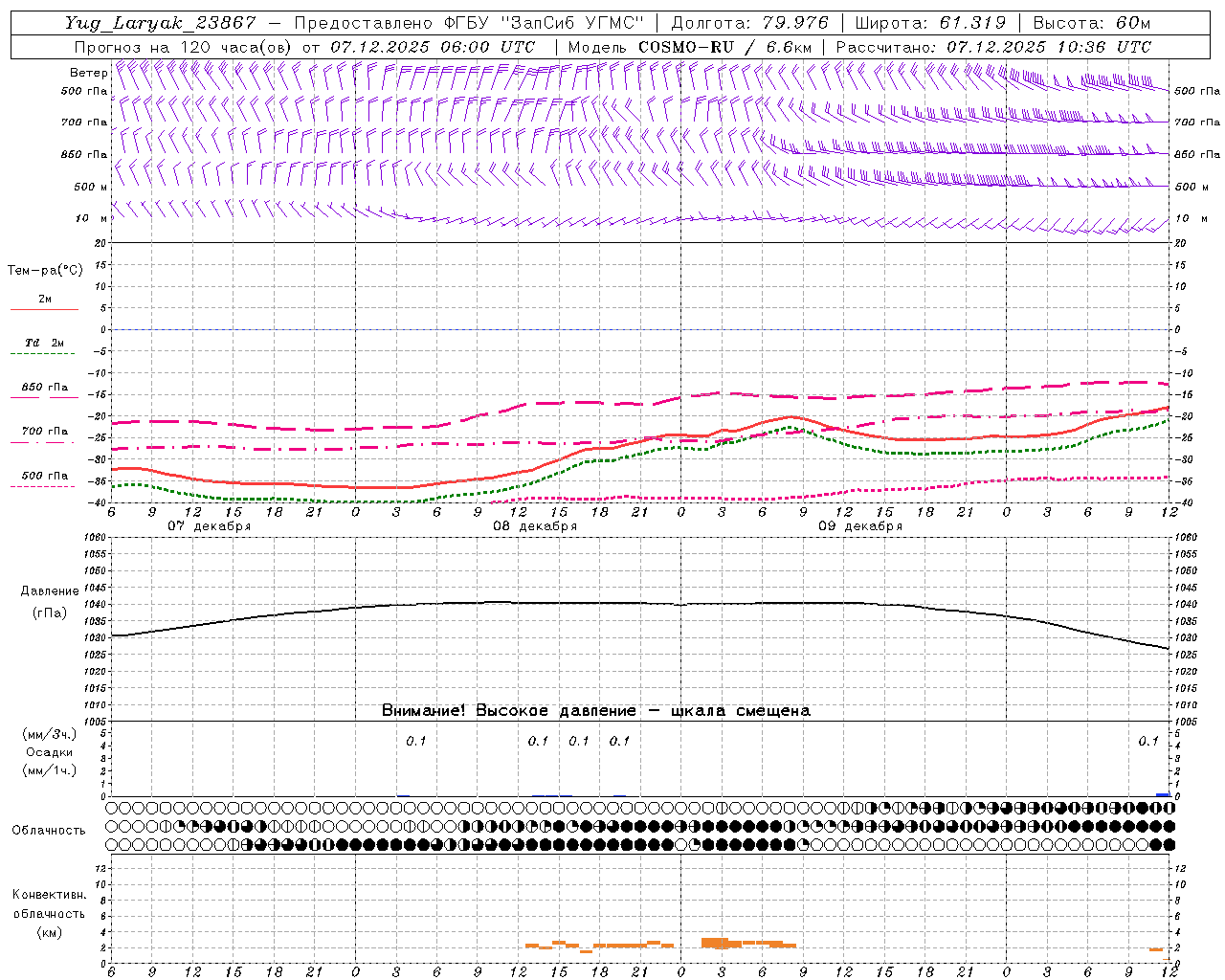Click 'Предоставлено ФГБУ "ЗапСиб УГМС"' text
This screenshot has width=1225, height=980.
[468, 23]
